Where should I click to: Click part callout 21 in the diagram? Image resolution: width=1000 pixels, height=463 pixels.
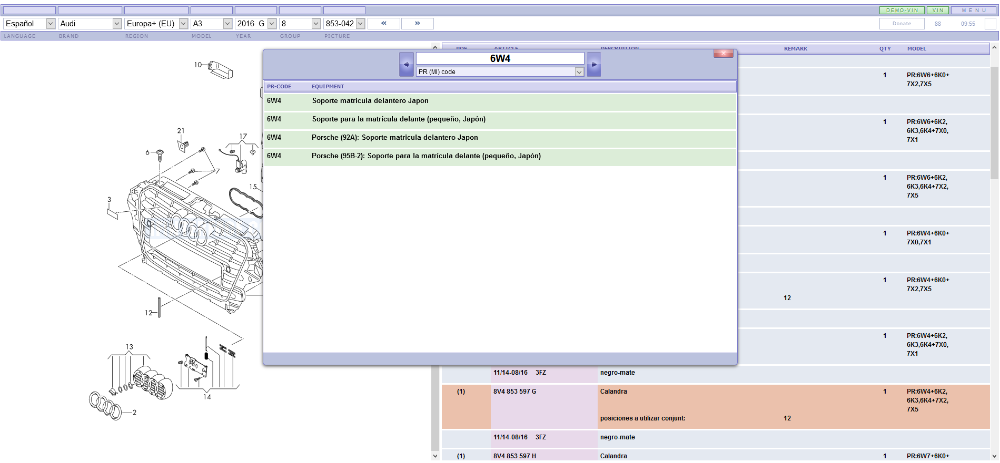point(181,131)
